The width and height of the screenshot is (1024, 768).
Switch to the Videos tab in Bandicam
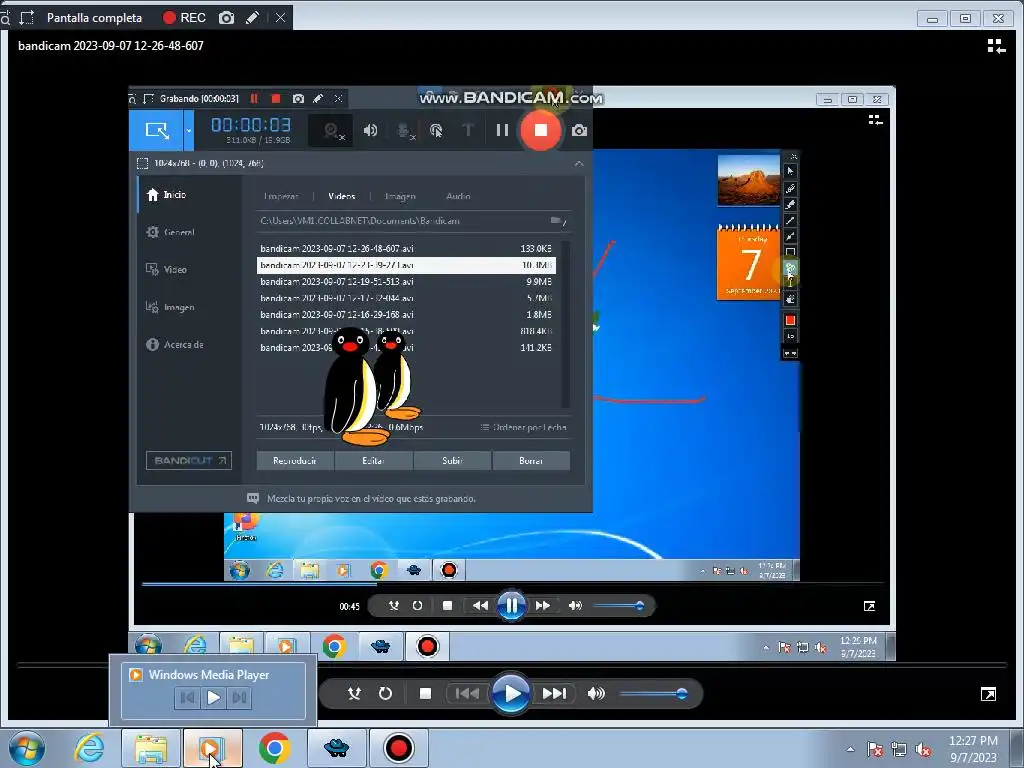[342, 196]
